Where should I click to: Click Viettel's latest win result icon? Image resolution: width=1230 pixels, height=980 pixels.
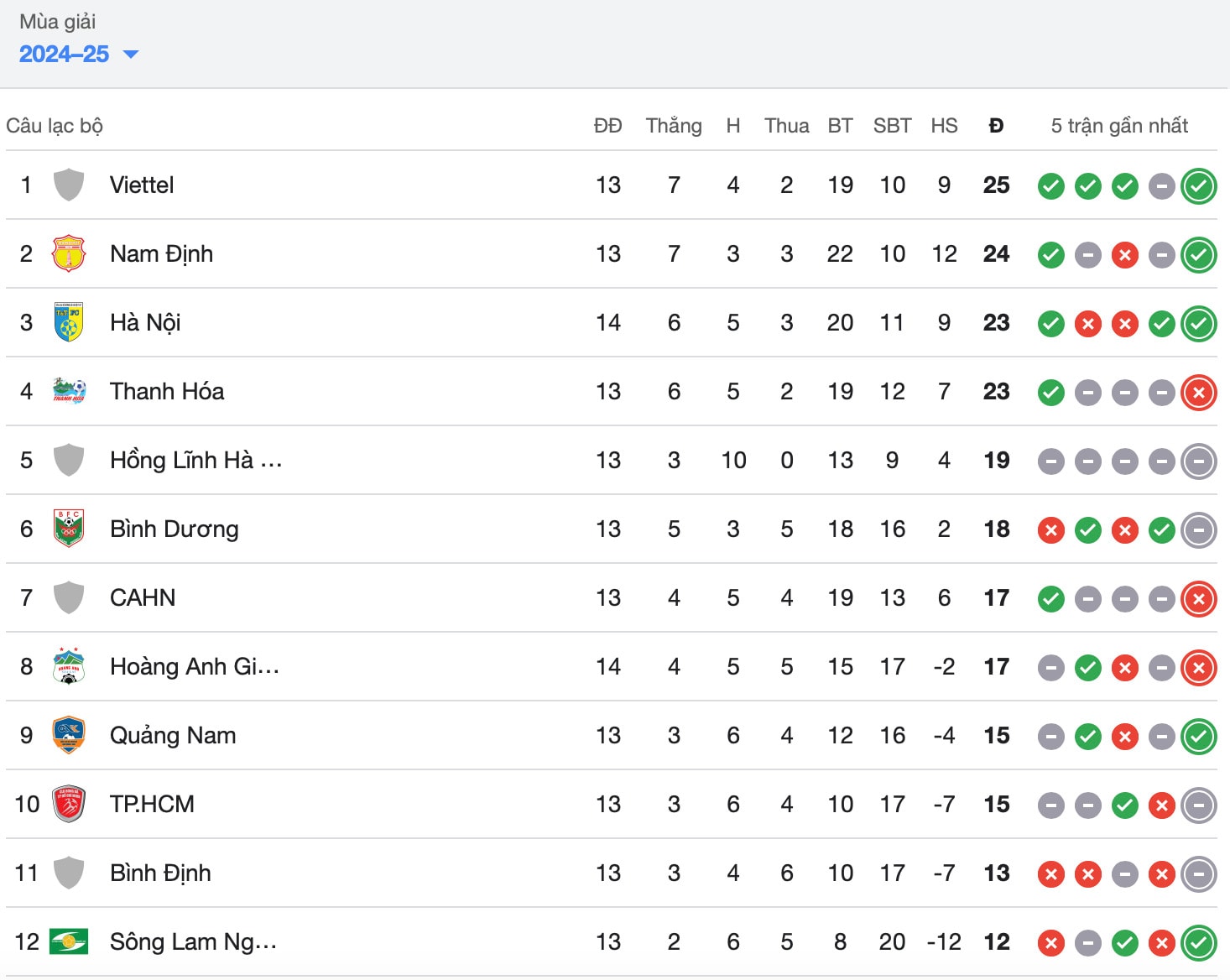[1199, 186]
